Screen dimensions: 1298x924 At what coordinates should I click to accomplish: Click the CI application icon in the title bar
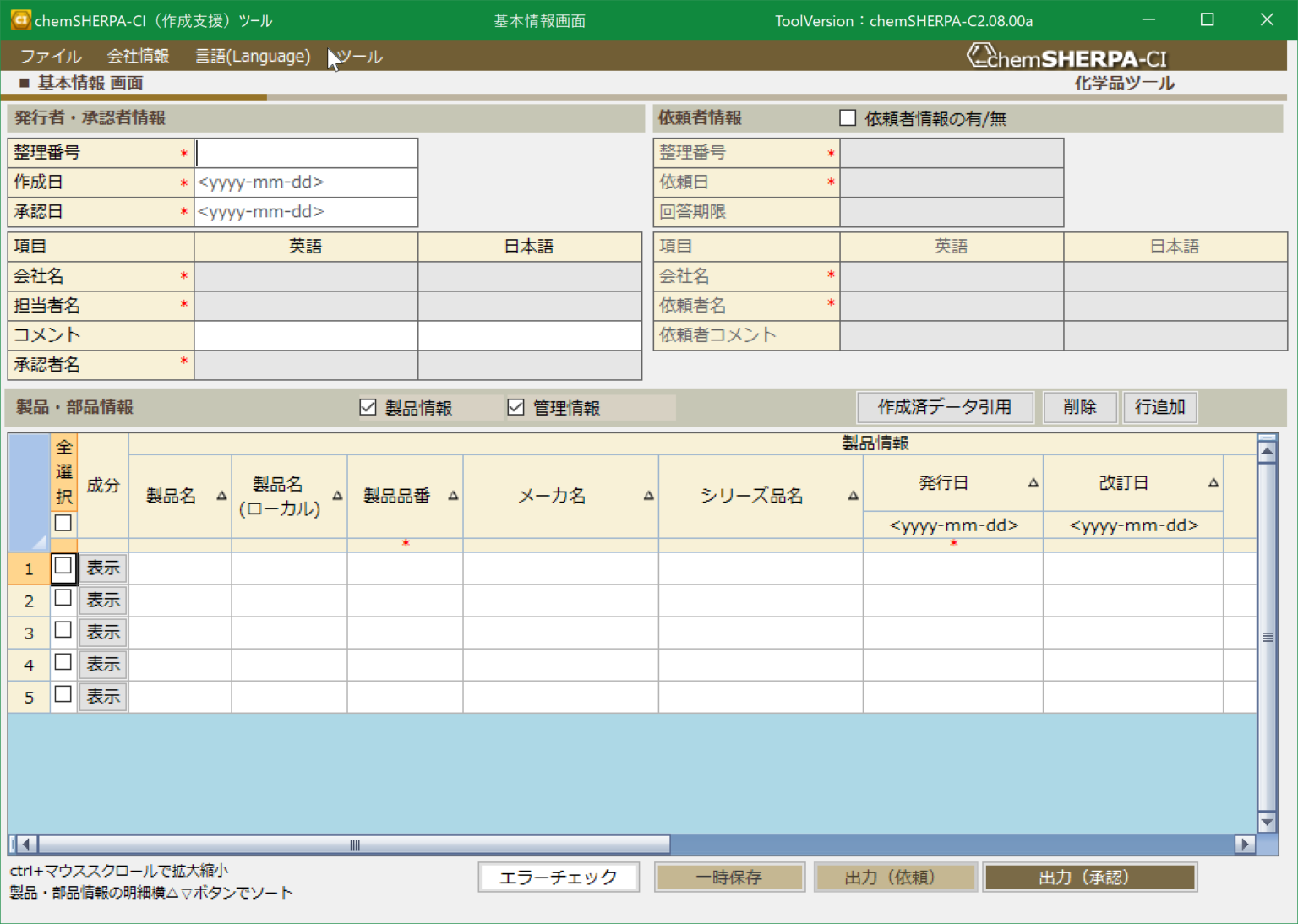[21, 19]
